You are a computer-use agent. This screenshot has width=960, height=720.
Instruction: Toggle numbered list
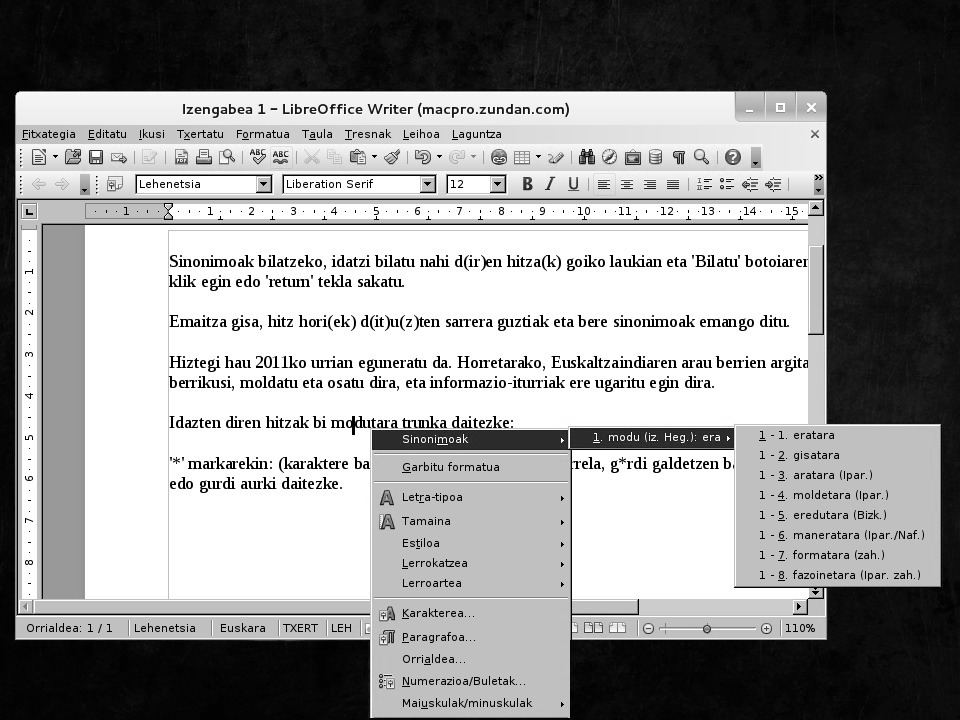pos(704,184)
